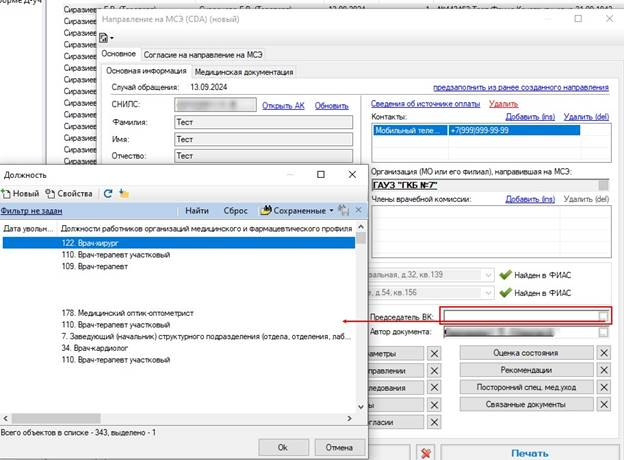Open the Сведения об источнике оплаты link
The width and height of the screenshot is (624, 460).
pos(425,103)
